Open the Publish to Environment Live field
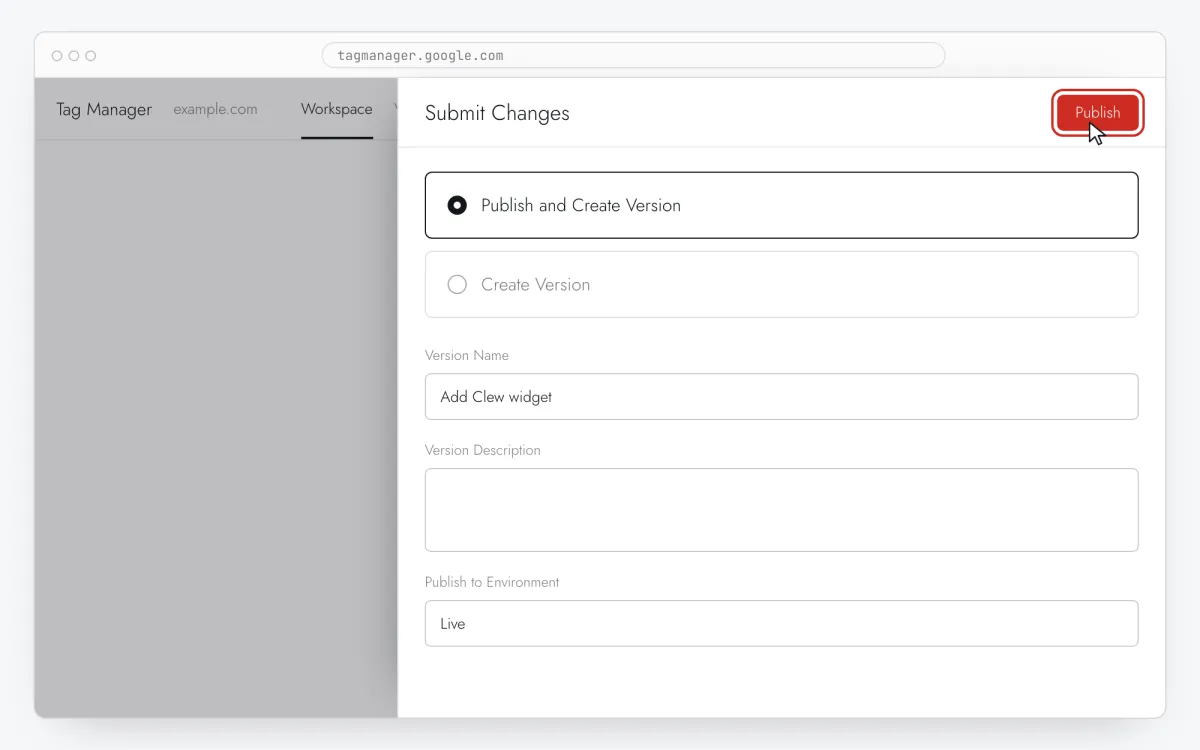 coord(781,623)
